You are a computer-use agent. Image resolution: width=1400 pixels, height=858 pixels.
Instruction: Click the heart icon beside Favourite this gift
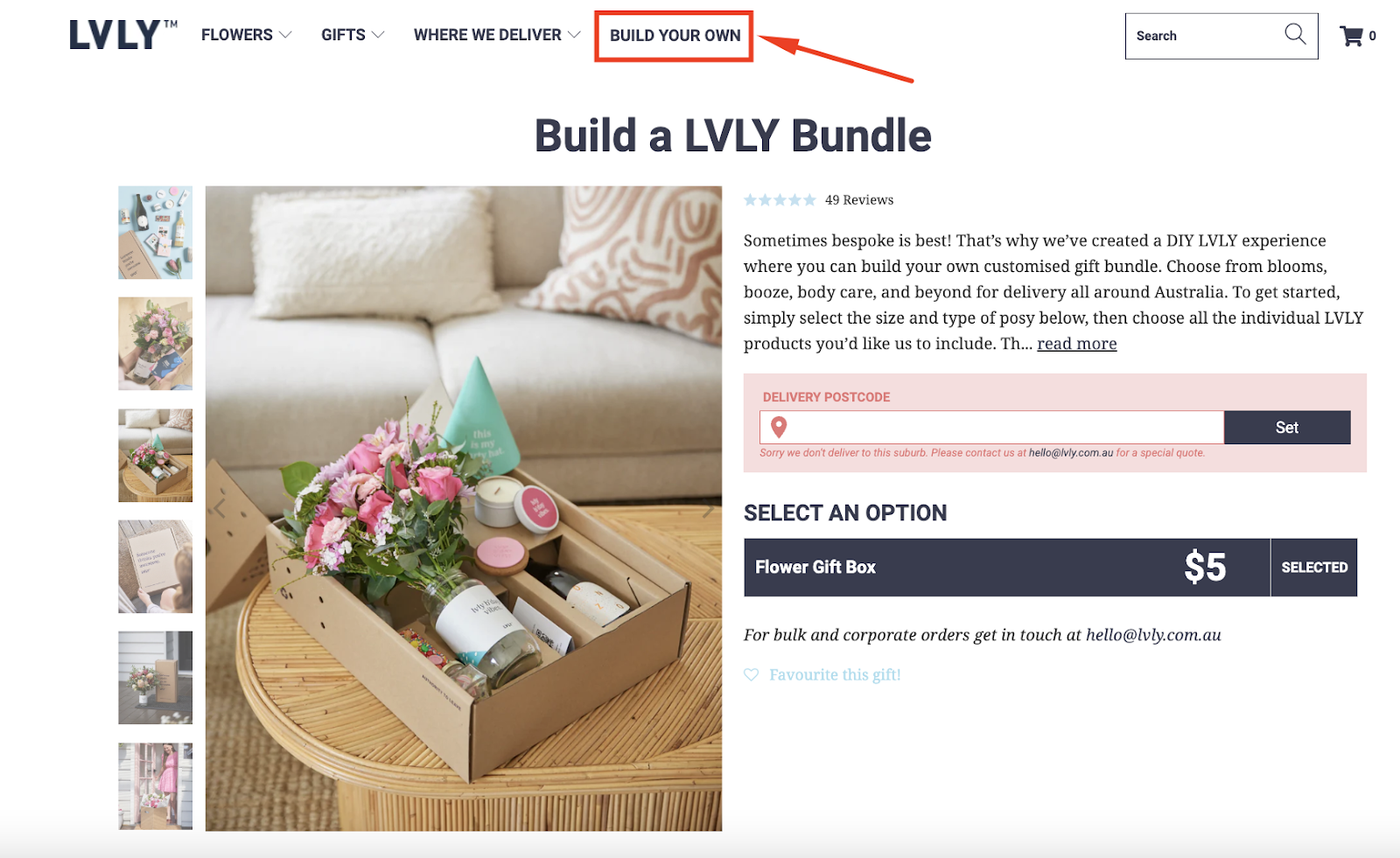[x=752, y=674]
